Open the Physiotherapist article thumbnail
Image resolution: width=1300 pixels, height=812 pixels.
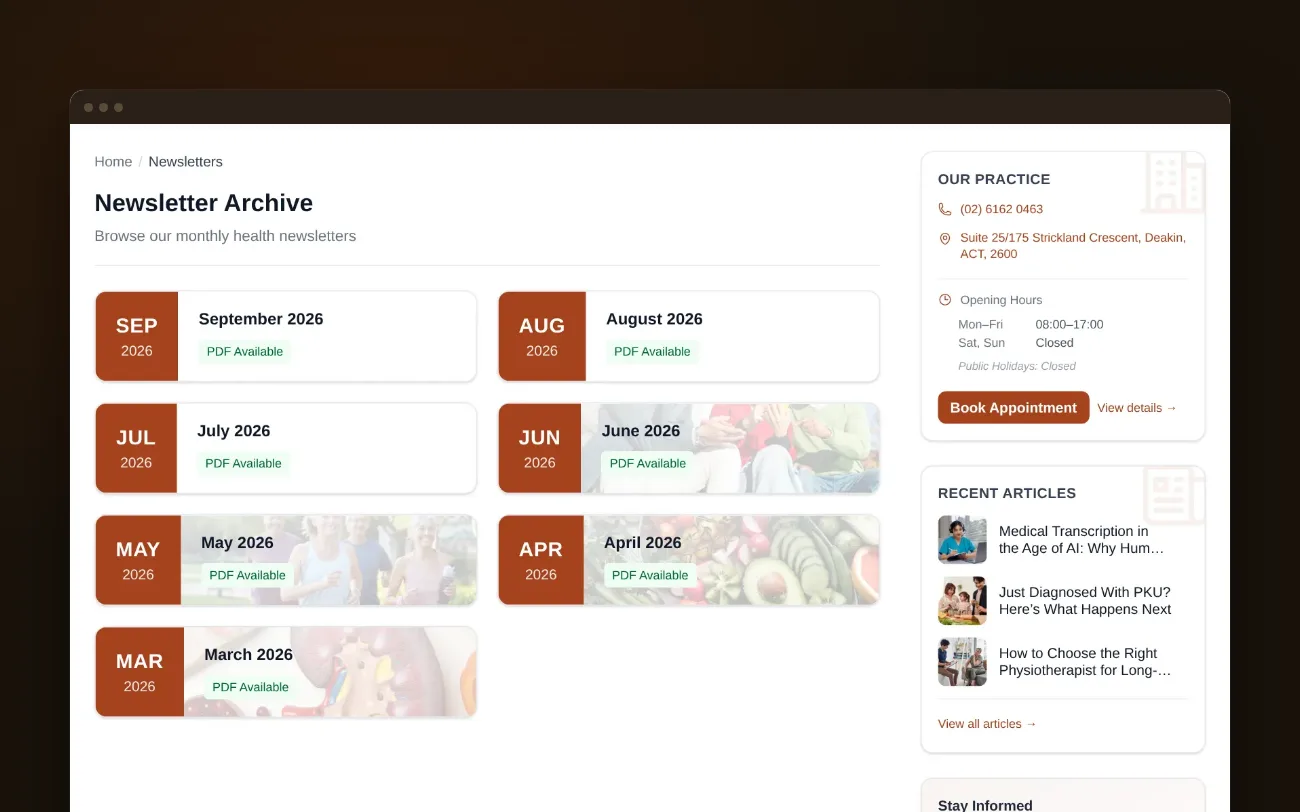pos(962,662)
